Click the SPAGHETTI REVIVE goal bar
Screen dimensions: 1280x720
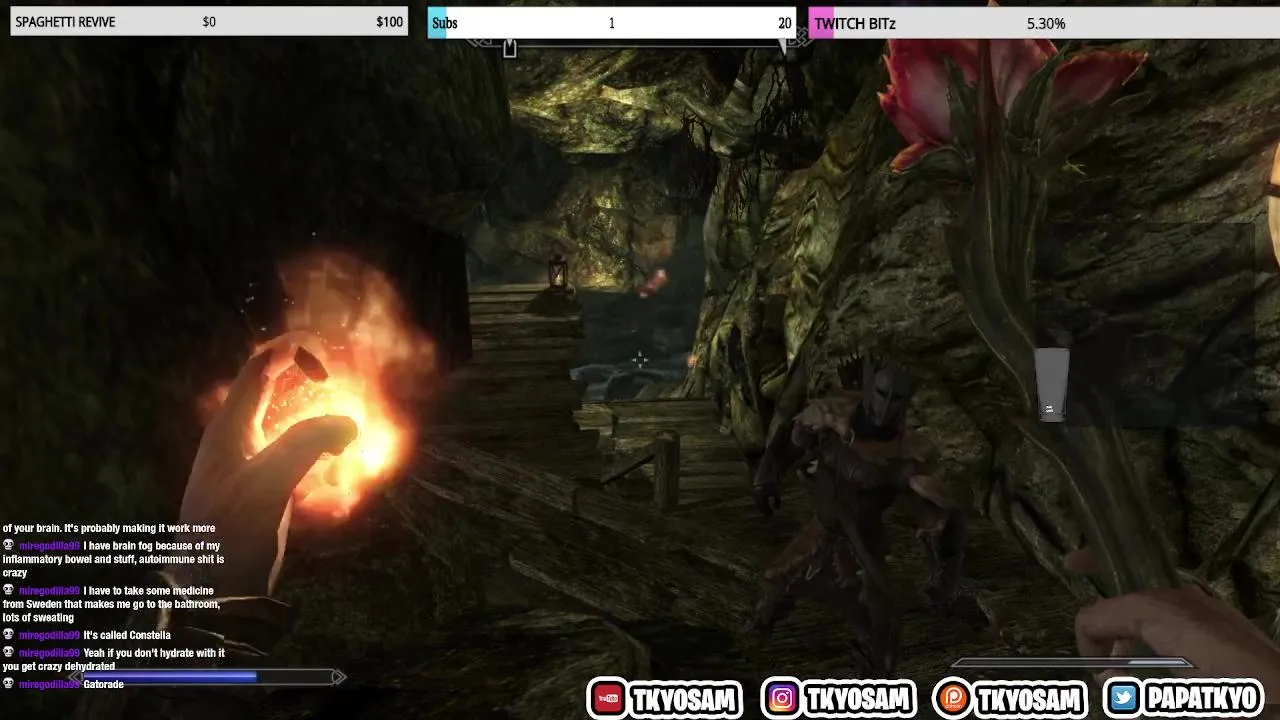coord(209,22)
